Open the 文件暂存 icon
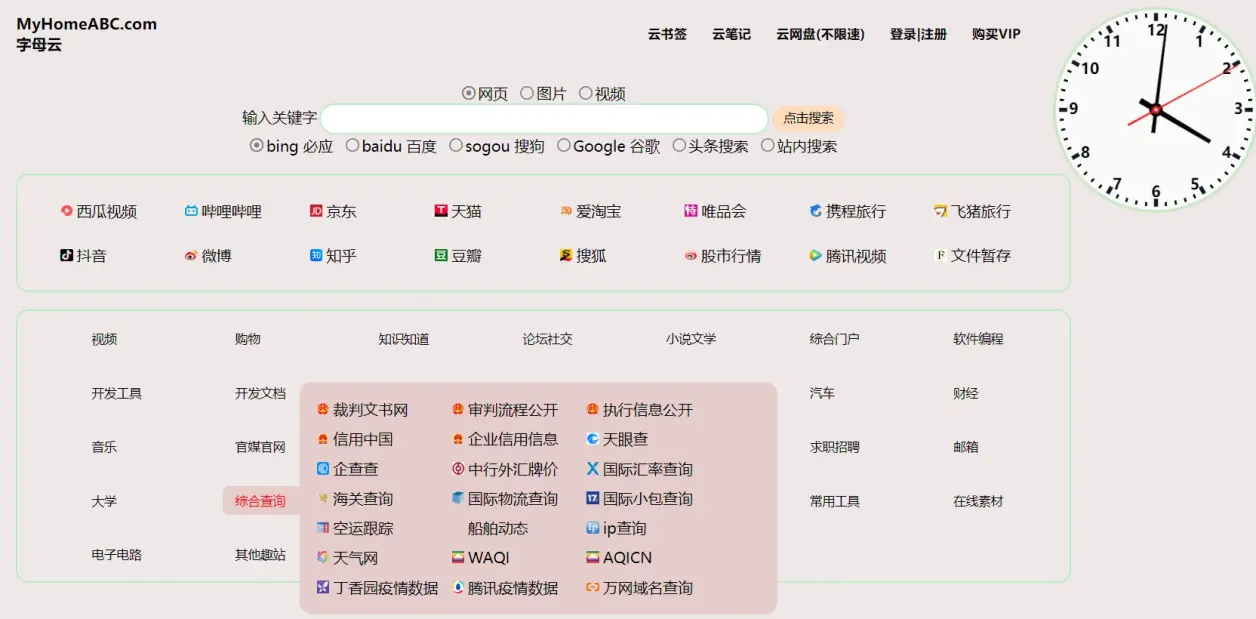Viewport: 1256px width, 619px height. (x=941, y=255)
